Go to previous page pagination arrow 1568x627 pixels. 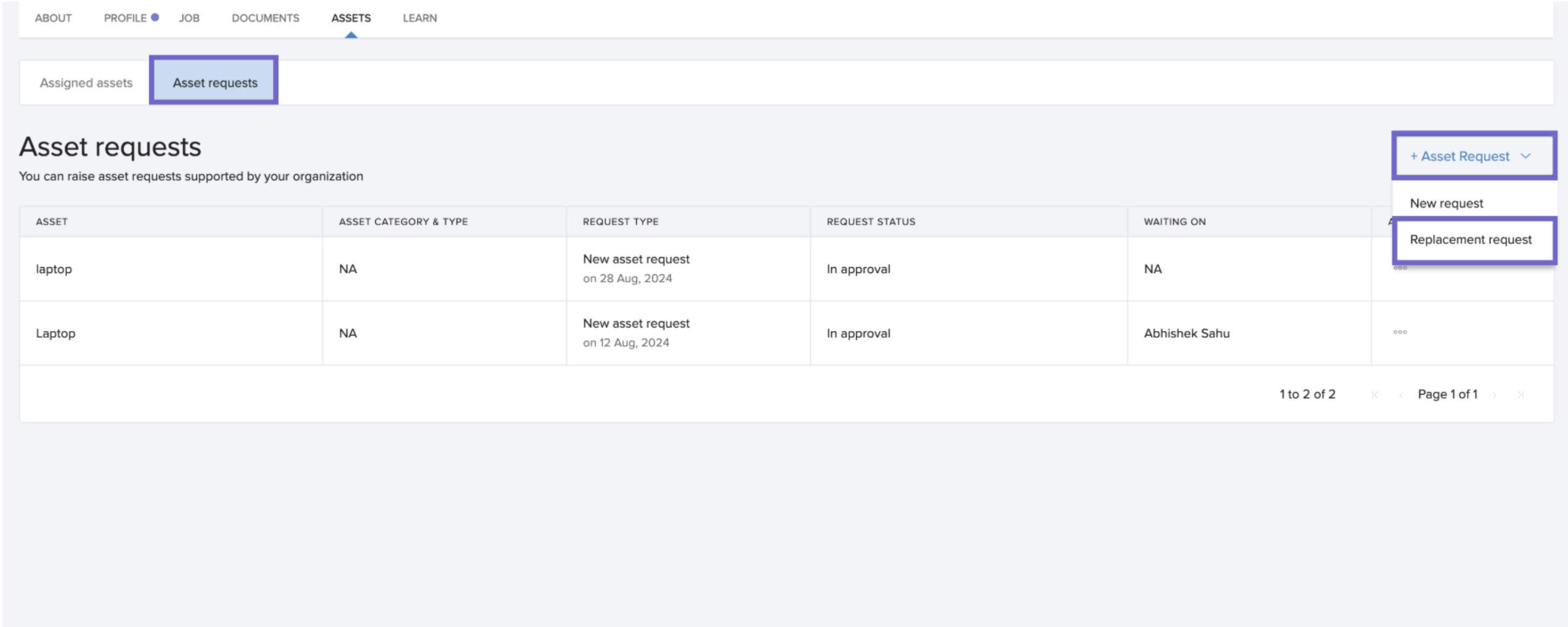point(1401,395)
